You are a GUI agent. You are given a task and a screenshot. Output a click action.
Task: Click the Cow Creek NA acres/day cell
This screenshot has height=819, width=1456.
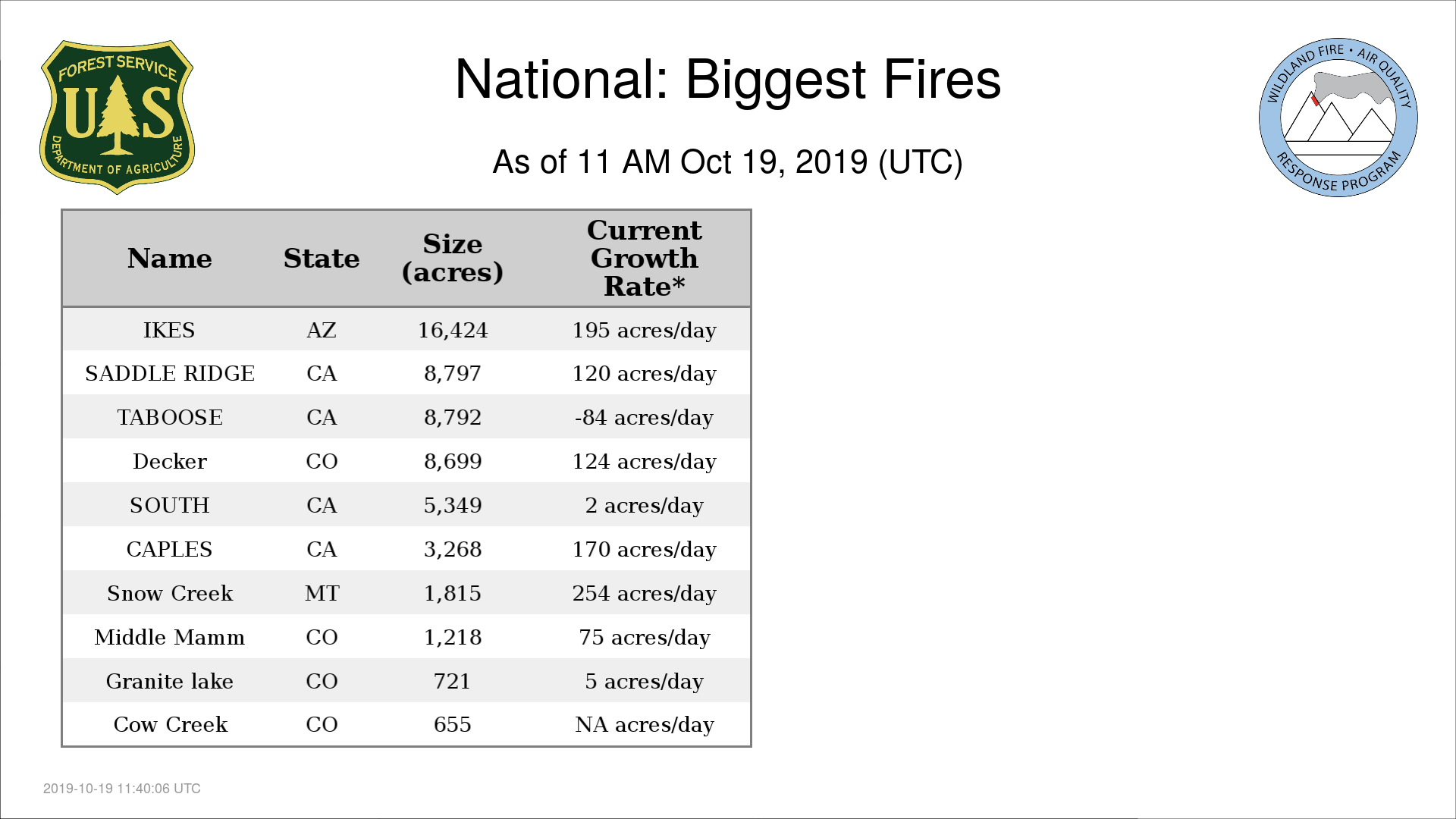[x=645, y=725]
